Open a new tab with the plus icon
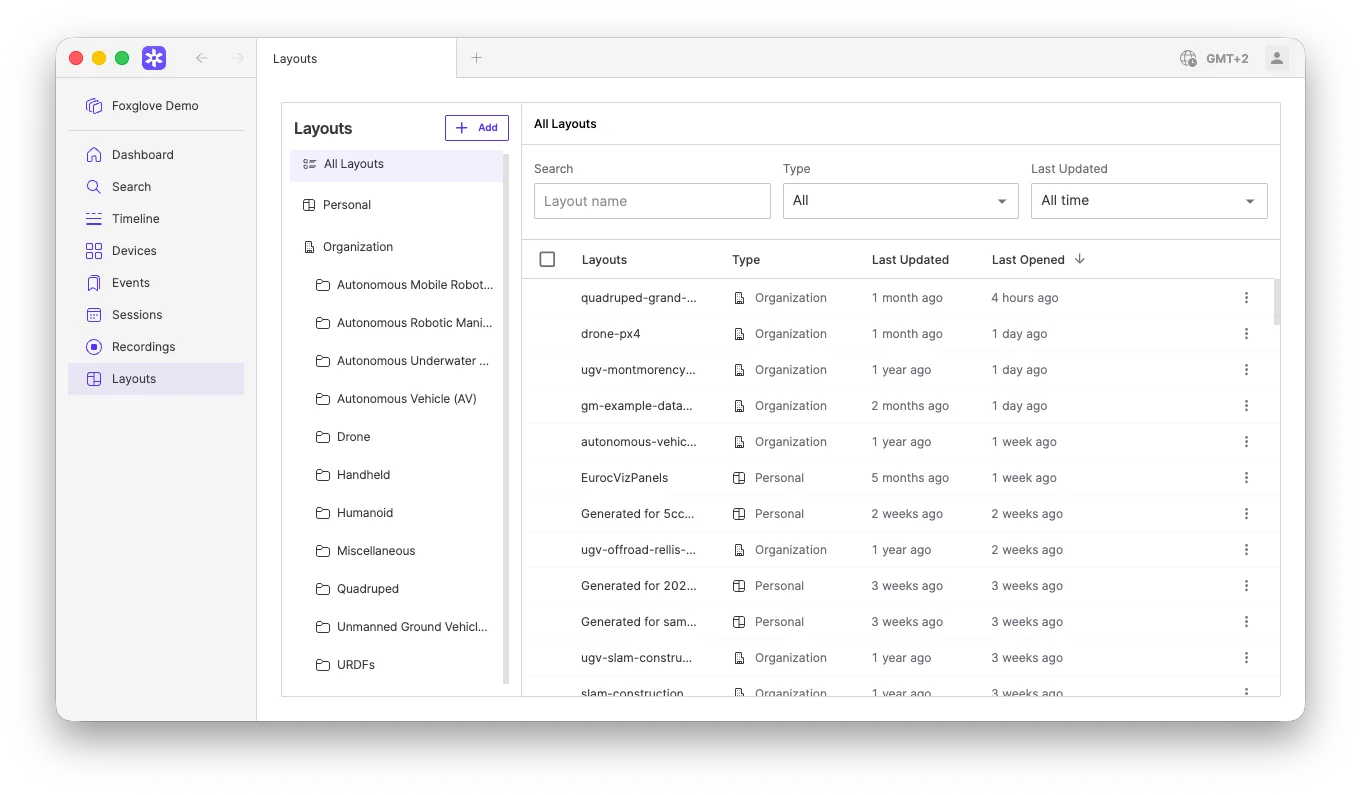1361x795 pixels. [477, 58]
